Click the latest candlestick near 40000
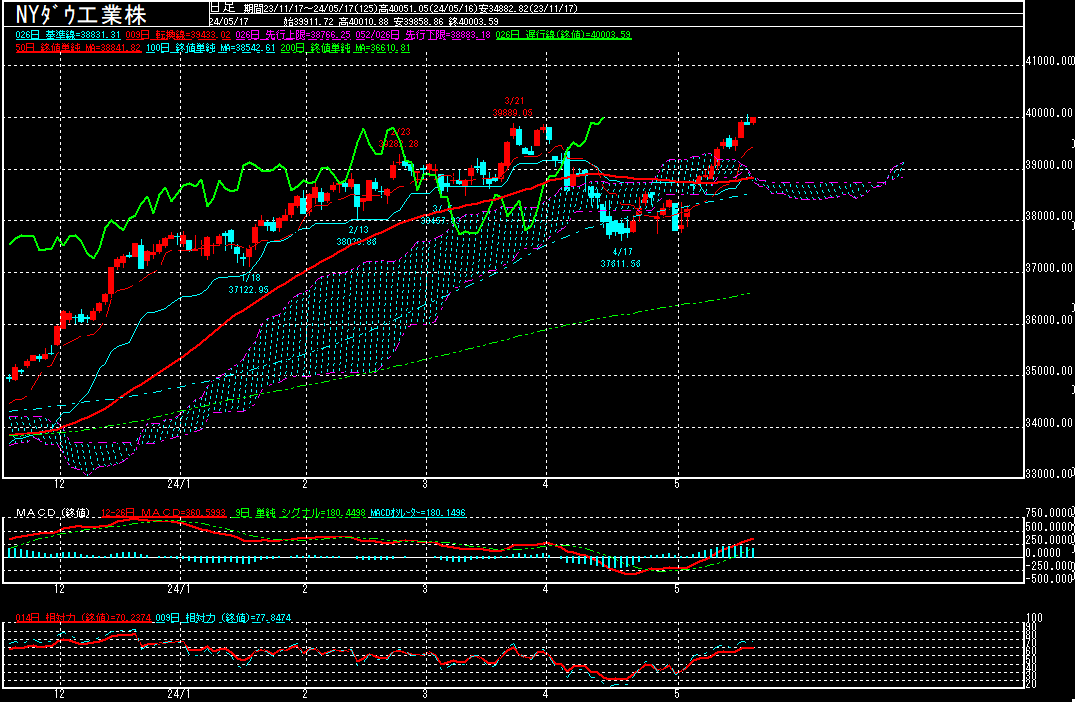This screenshot has width=1076, height=702. point(753,120)
